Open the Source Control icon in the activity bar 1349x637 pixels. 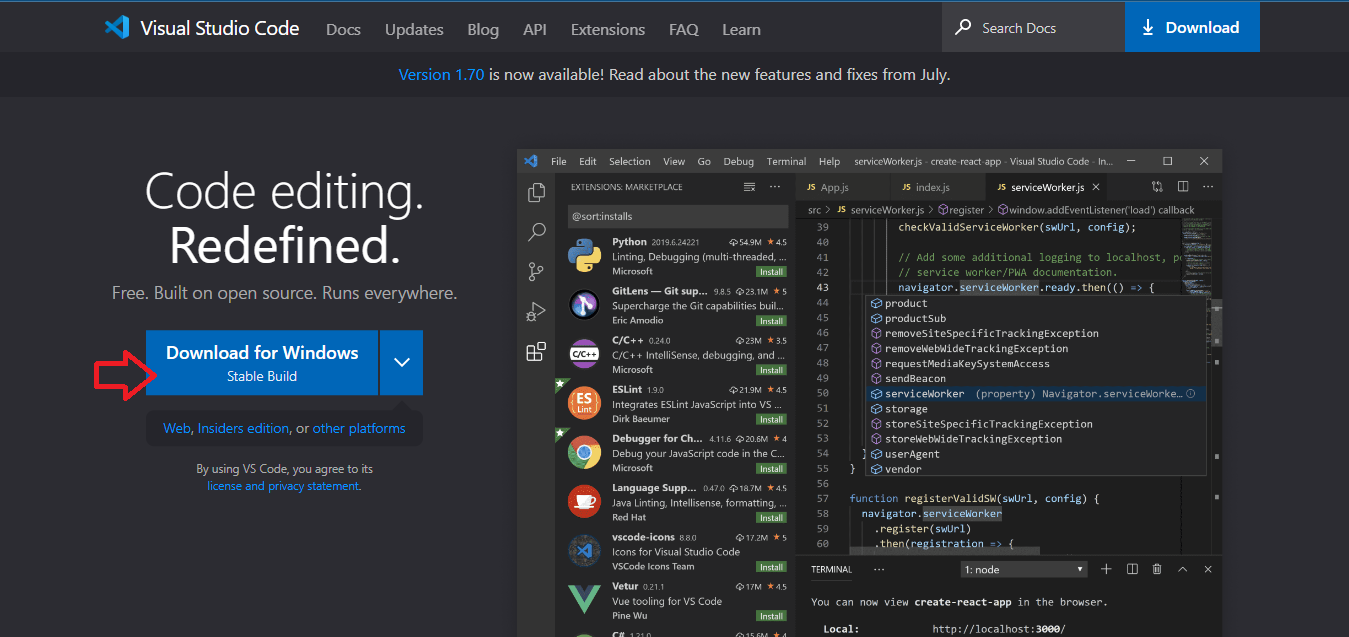[x=537, y=271]
